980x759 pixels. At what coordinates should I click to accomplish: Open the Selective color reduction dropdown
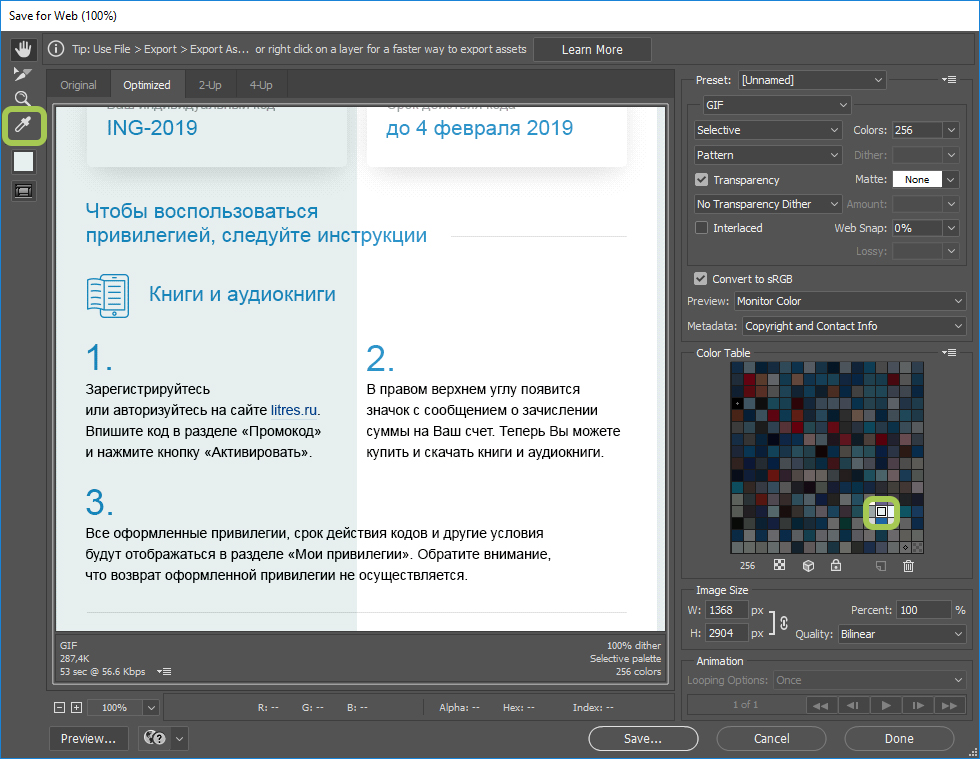click(x=768, y=130)
